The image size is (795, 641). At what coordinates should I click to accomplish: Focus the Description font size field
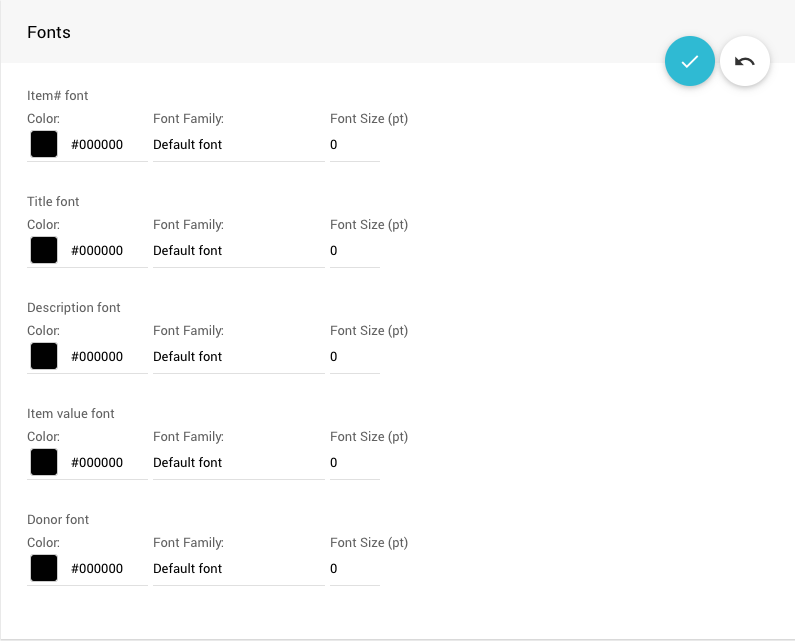(x=354, y=357)
